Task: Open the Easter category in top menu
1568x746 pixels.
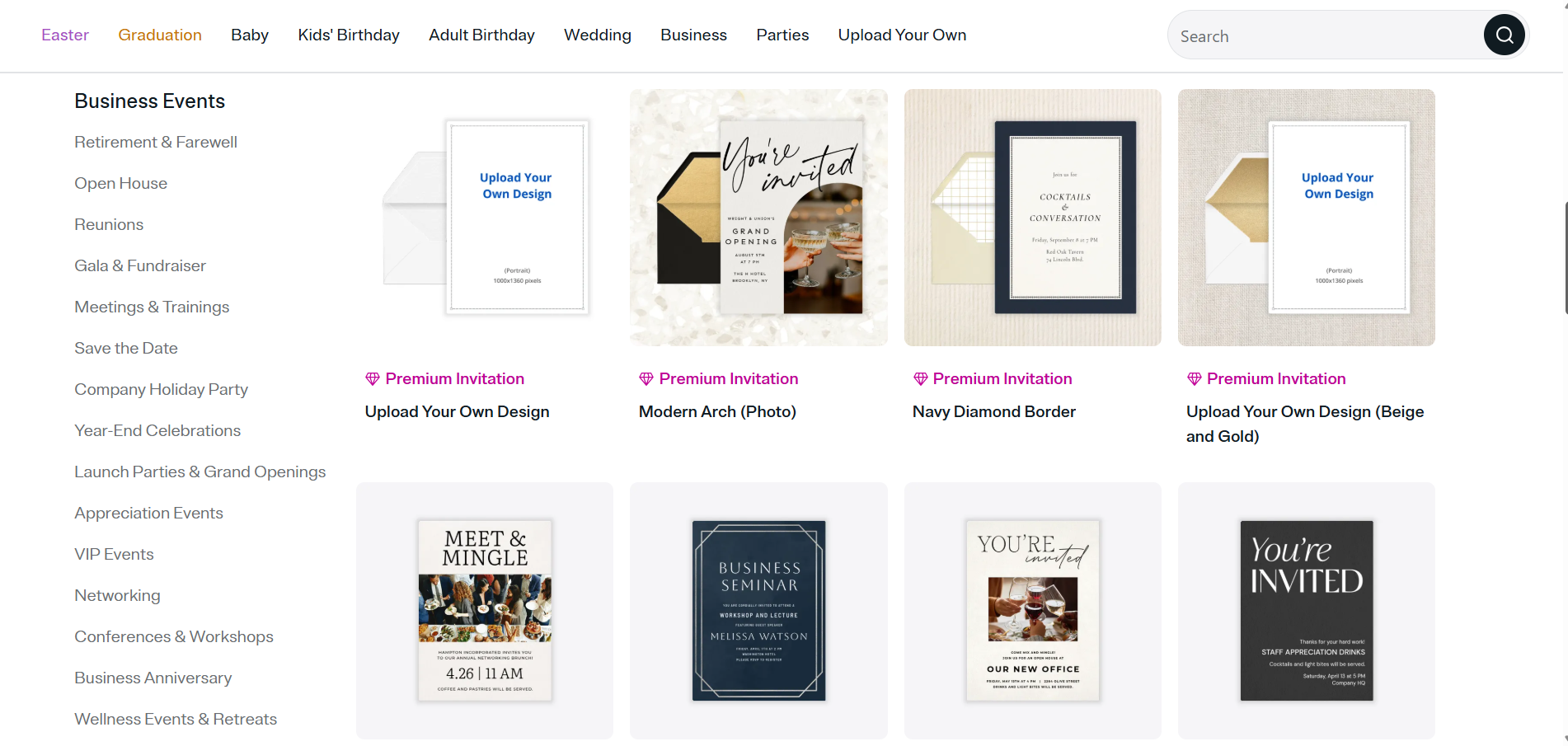Action: [x=65, y=35]
